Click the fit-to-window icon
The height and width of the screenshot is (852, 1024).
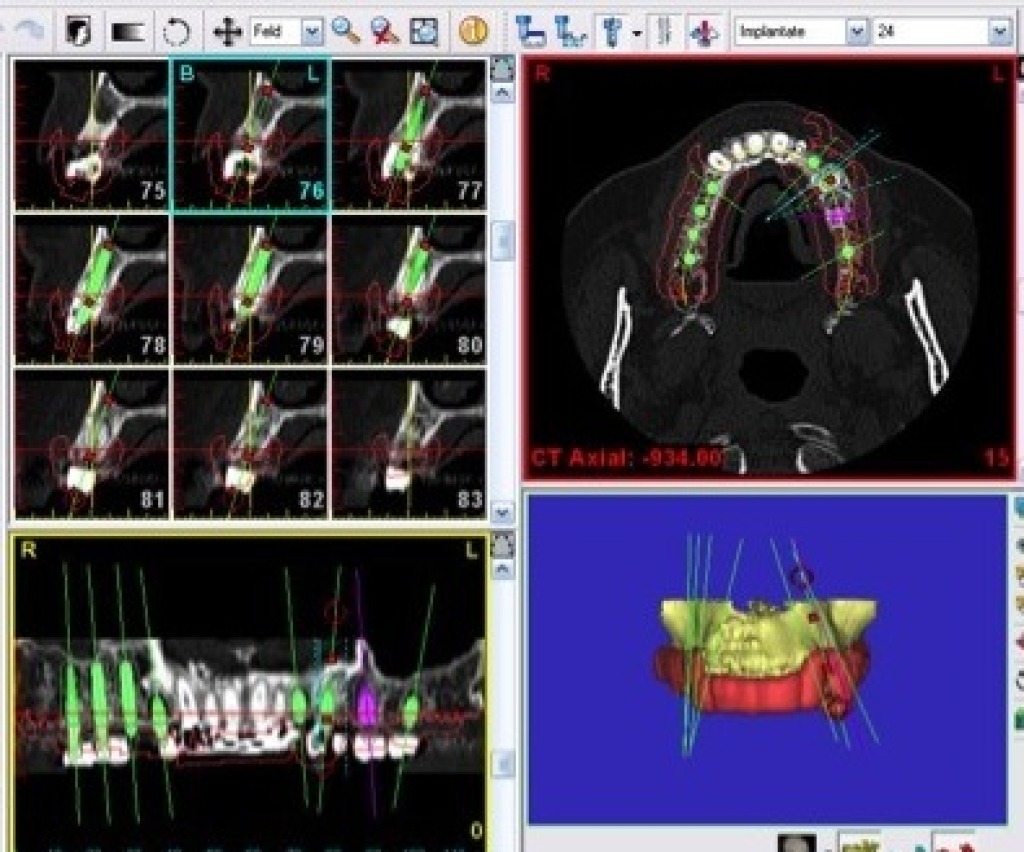pos(425,31)
